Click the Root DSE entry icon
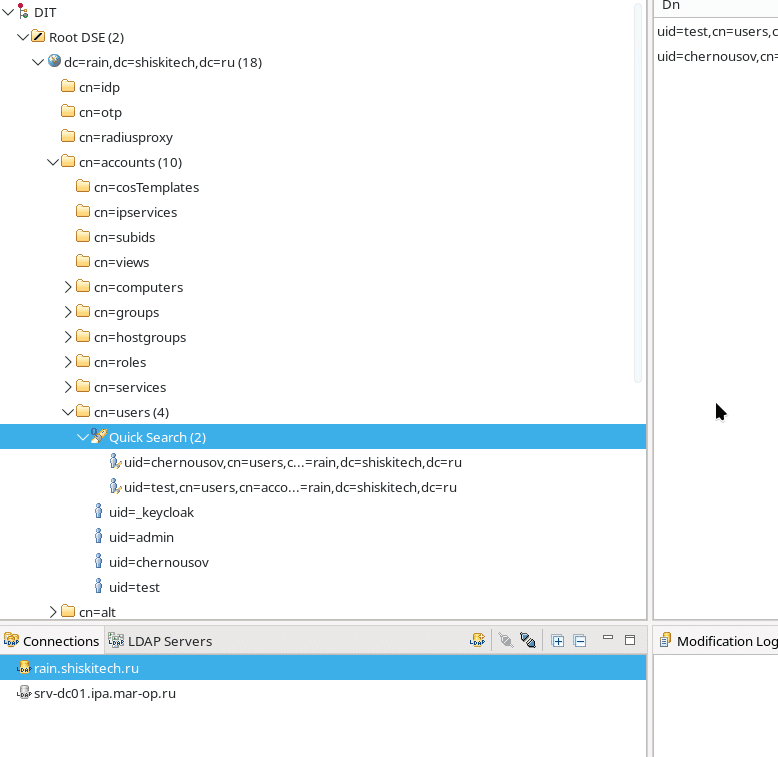 point(38,36)
